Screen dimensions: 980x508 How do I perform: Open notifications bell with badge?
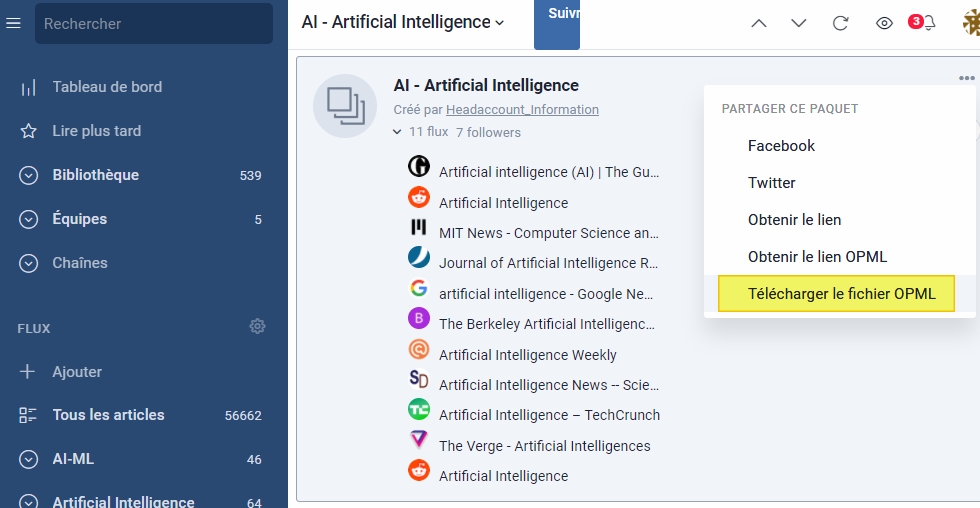(926, 23)
